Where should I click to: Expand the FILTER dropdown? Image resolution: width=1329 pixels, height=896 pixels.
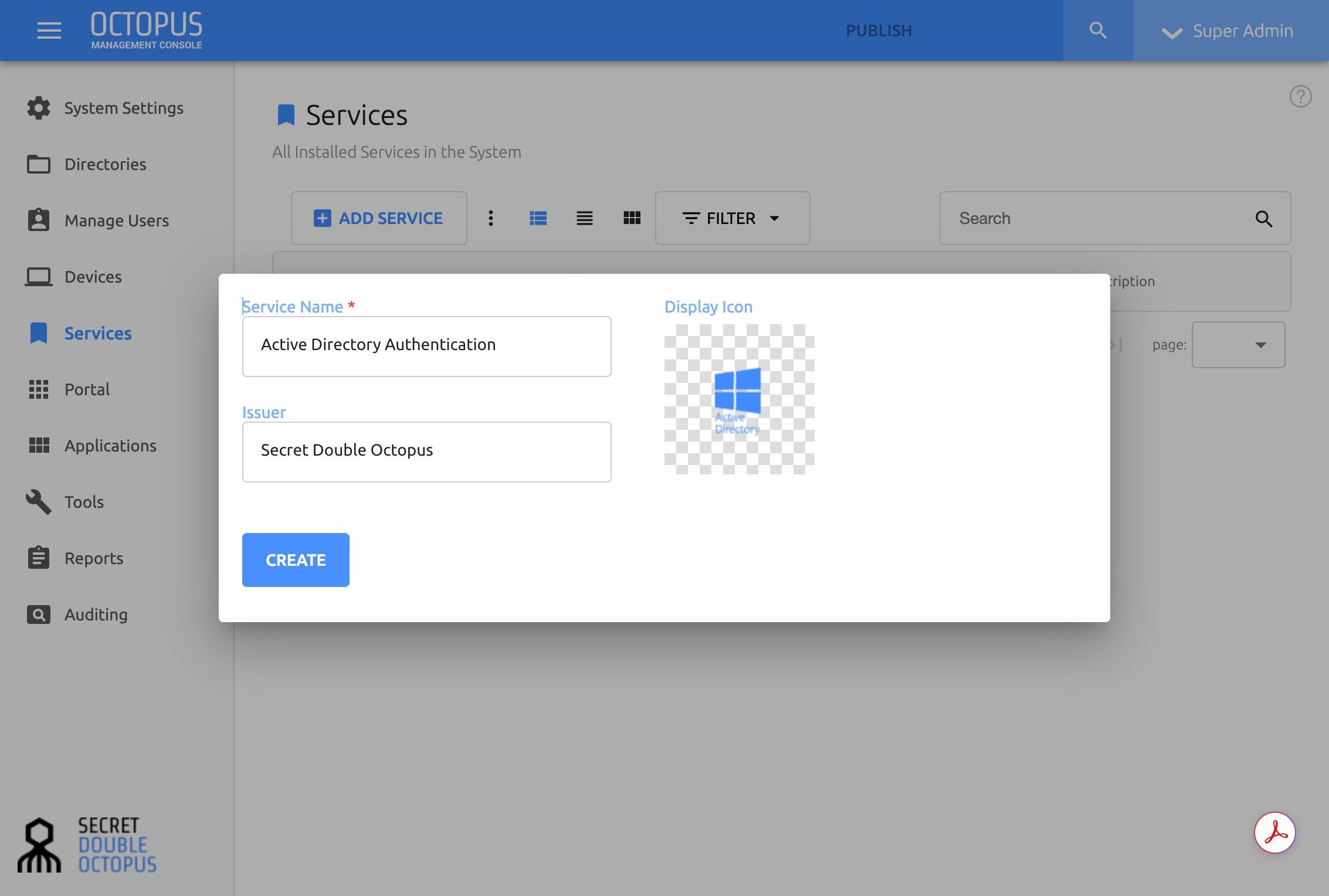(733, 218)
